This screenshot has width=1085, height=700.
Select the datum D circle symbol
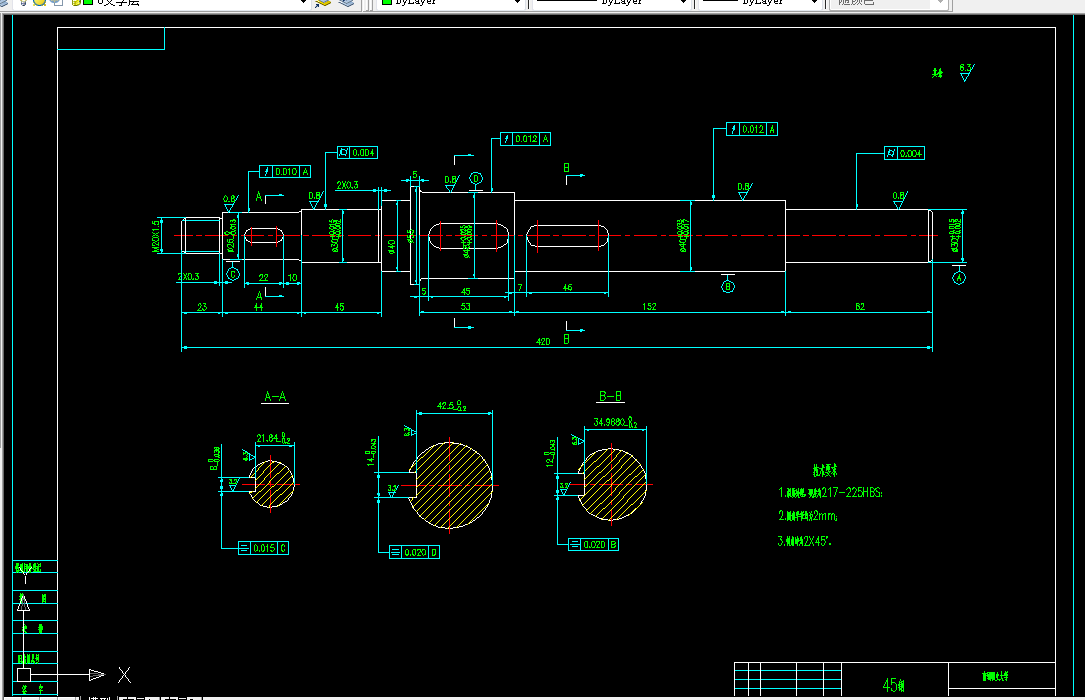[x=476, y=178]
